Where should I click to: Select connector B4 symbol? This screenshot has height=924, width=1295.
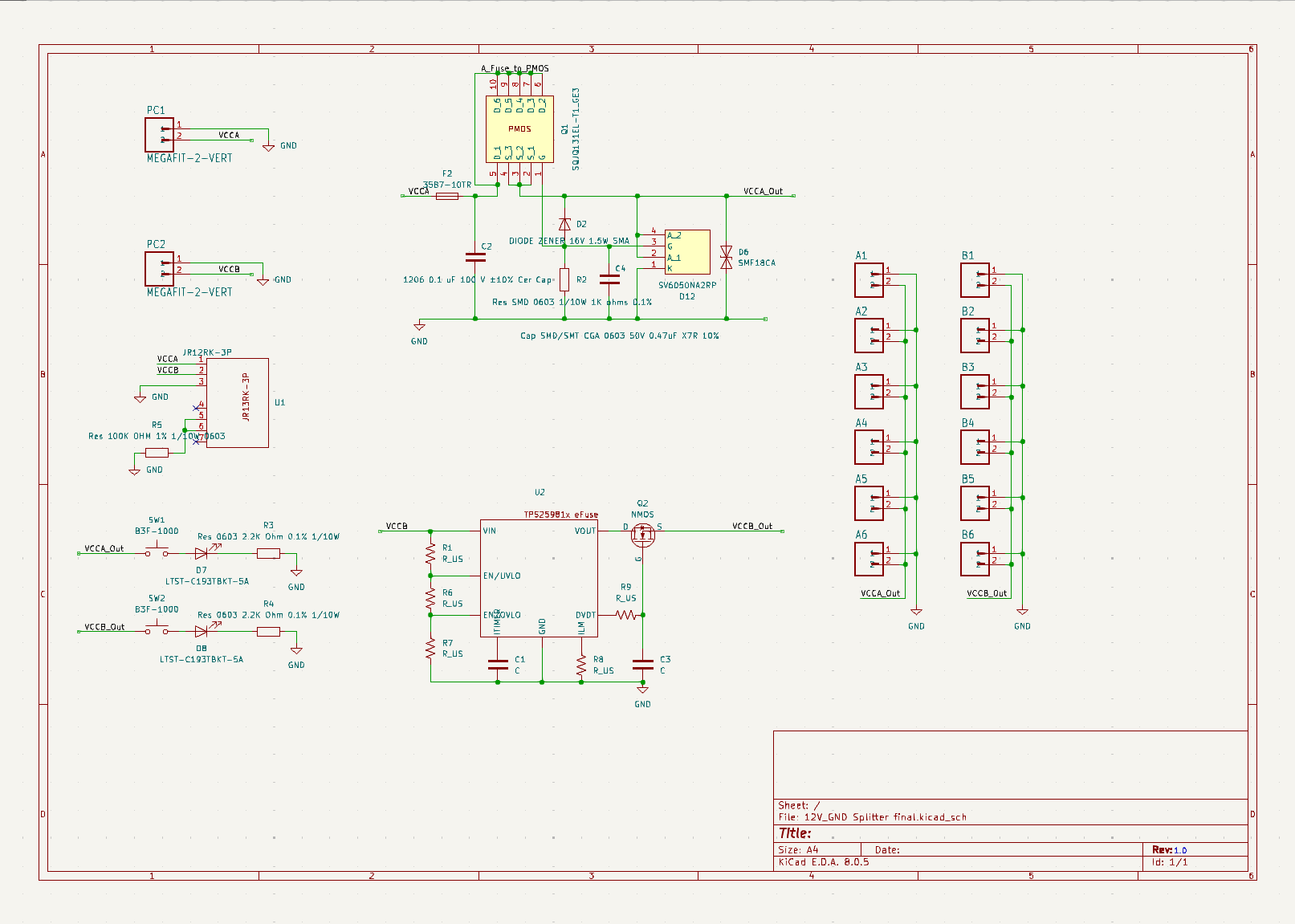pyautogui.click(x=975, y=447)
